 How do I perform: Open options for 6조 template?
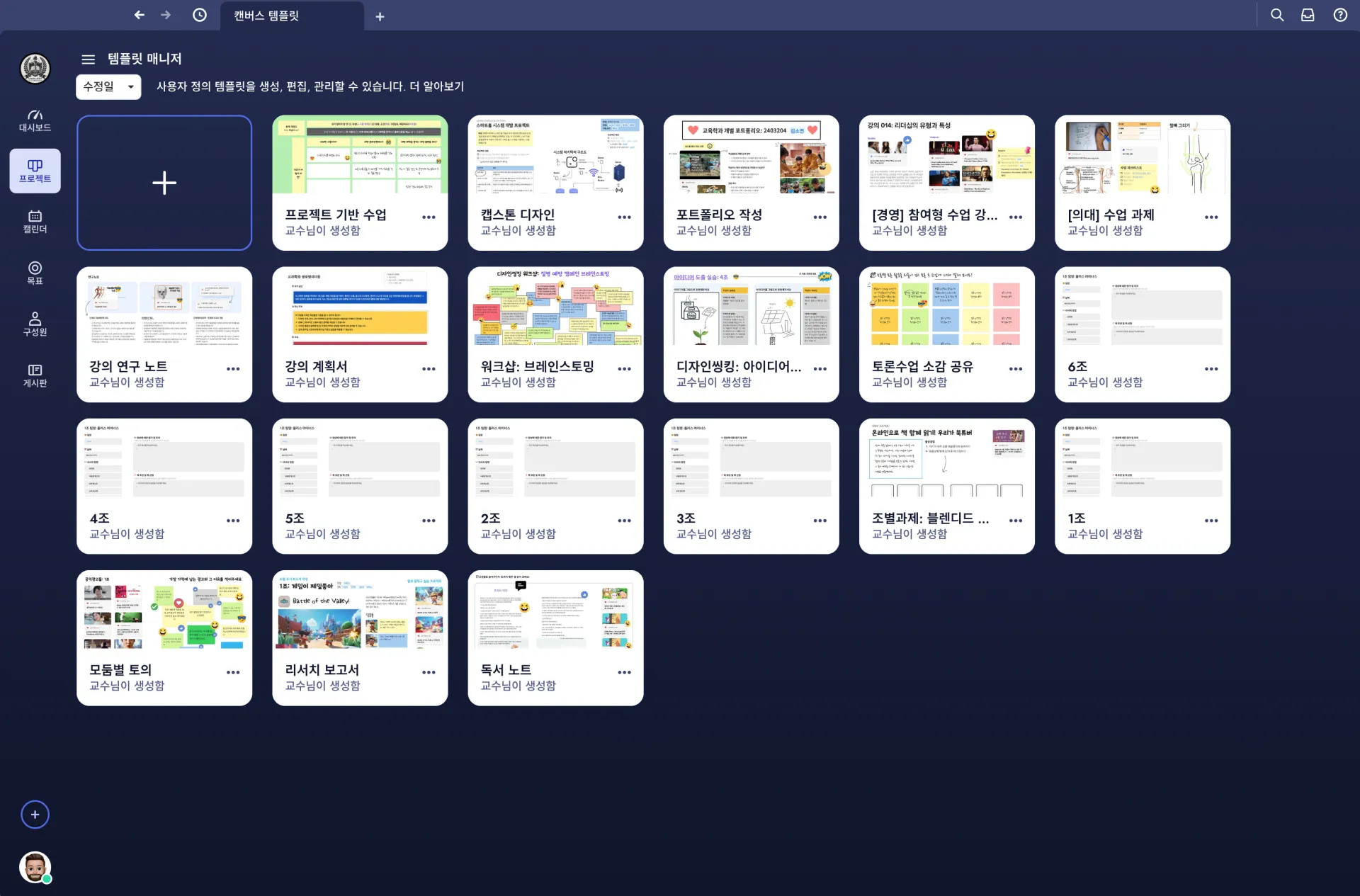point(1211,369)
